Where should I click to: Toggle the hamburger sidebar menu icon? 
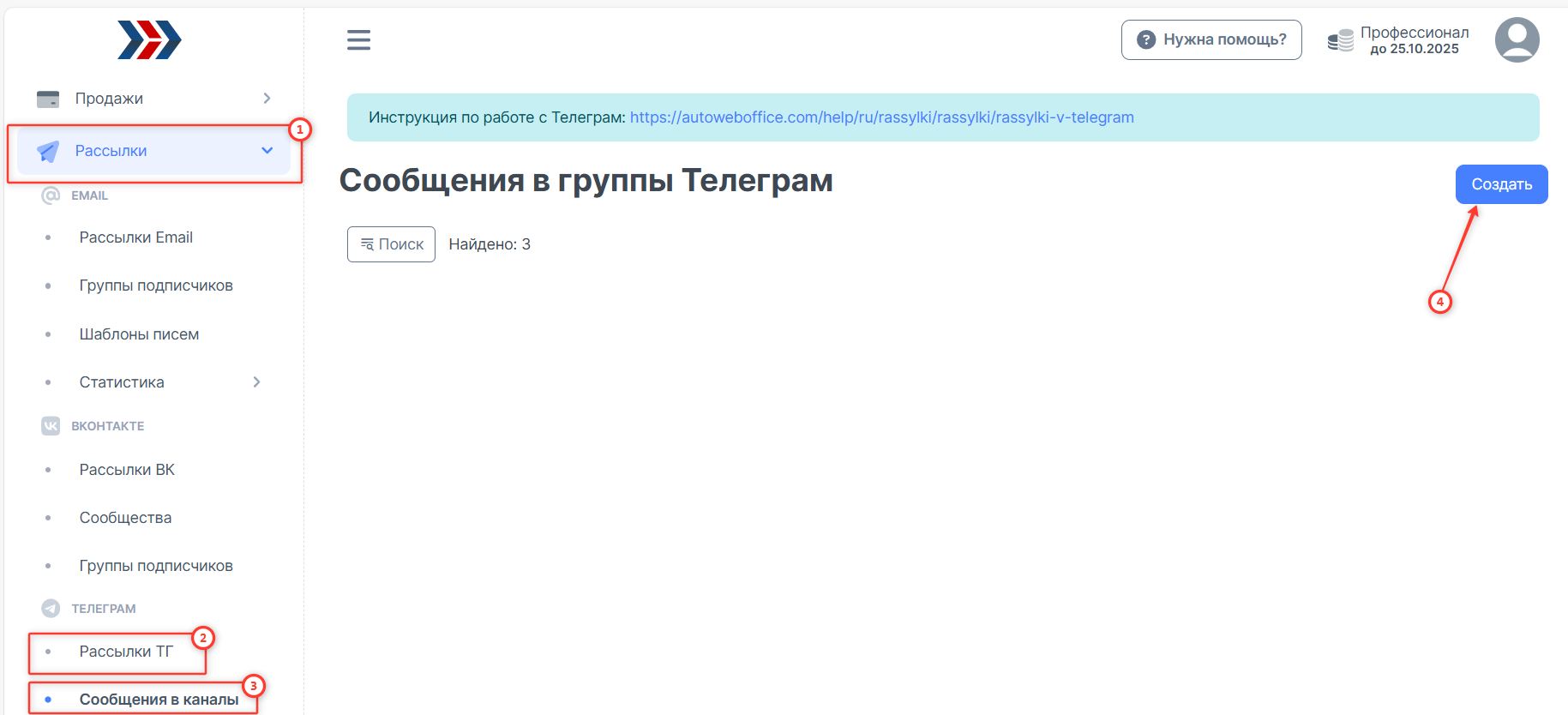pos(358,39)
